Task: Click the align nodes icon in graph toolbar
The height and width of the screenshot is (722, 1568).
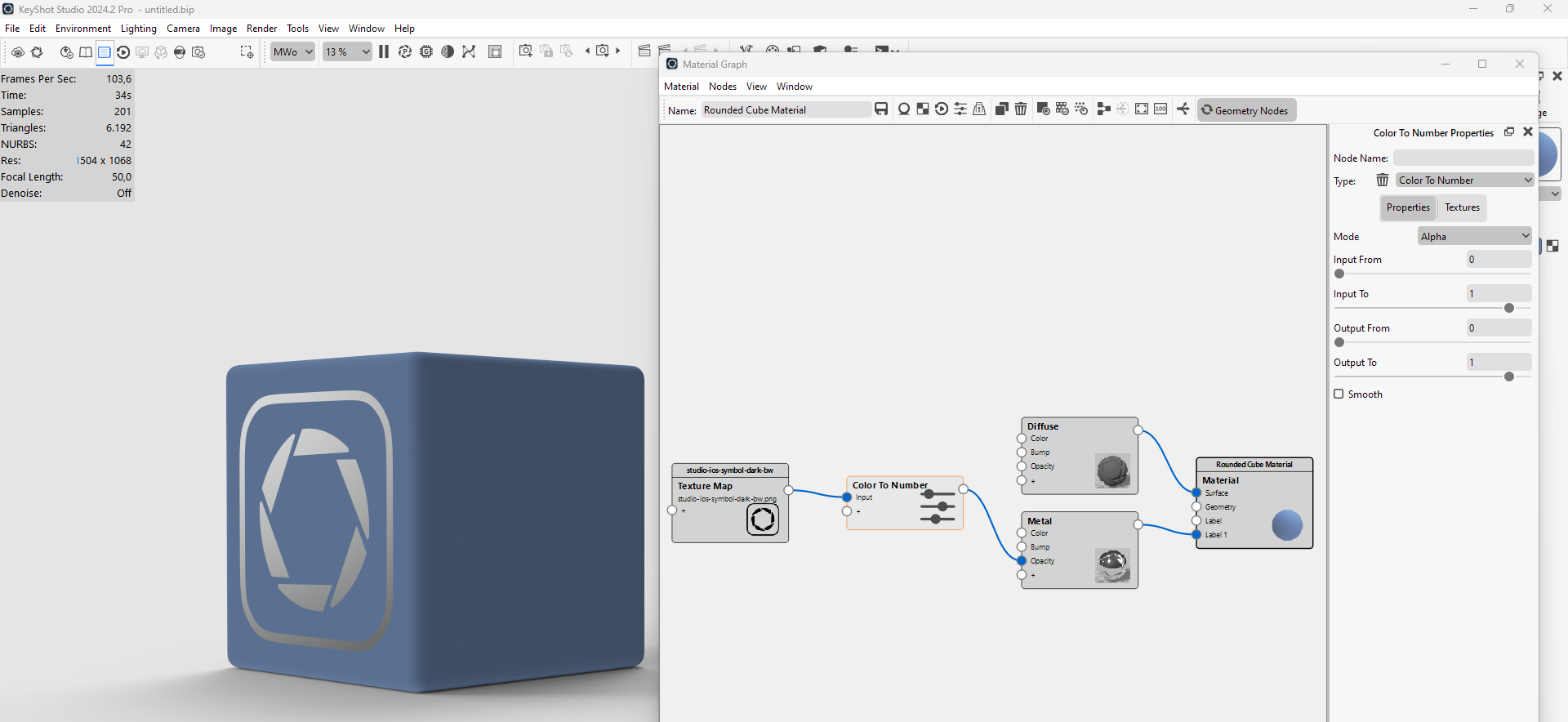Action: tap(1104, 109)
